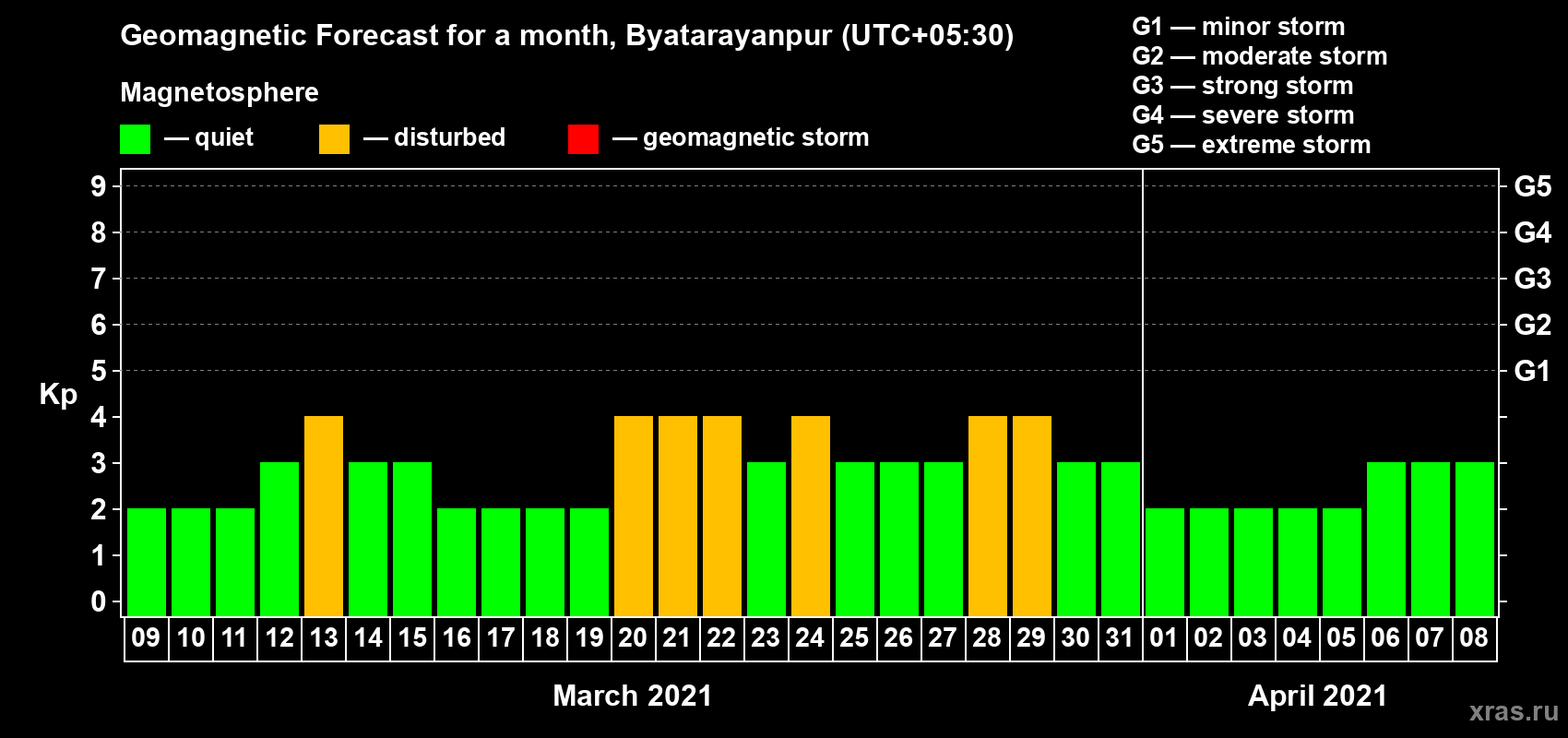Click the green bar above April date 01
The width and height of the screenshot is (1568, 738).
pos(1165,562)
